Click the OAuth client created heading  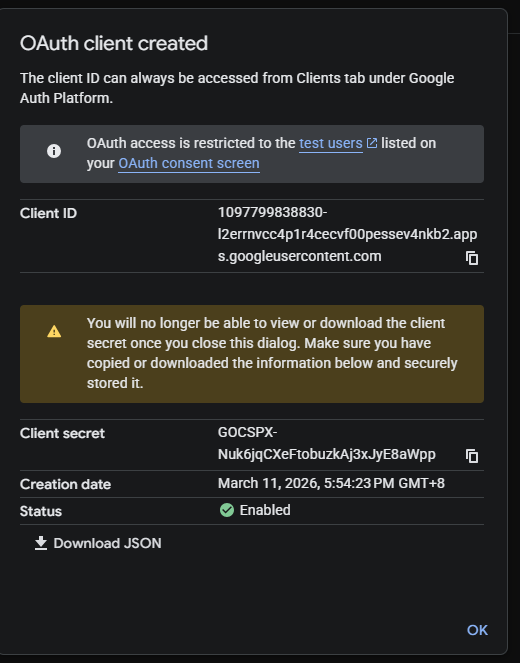click(x=114, y=44)
